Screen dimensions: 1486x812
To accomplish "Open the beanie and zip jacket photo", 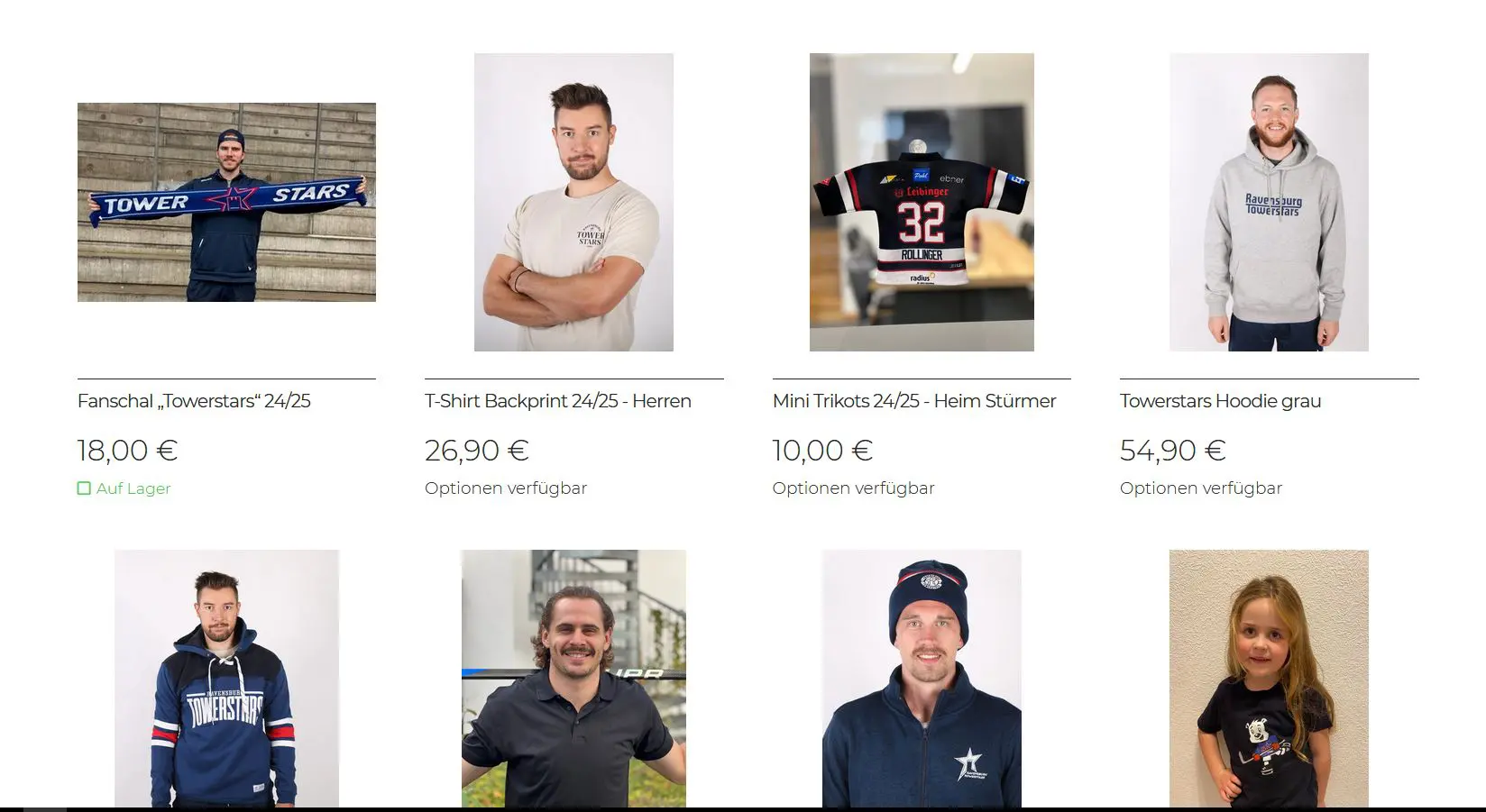I will click(x=922, y=679).
